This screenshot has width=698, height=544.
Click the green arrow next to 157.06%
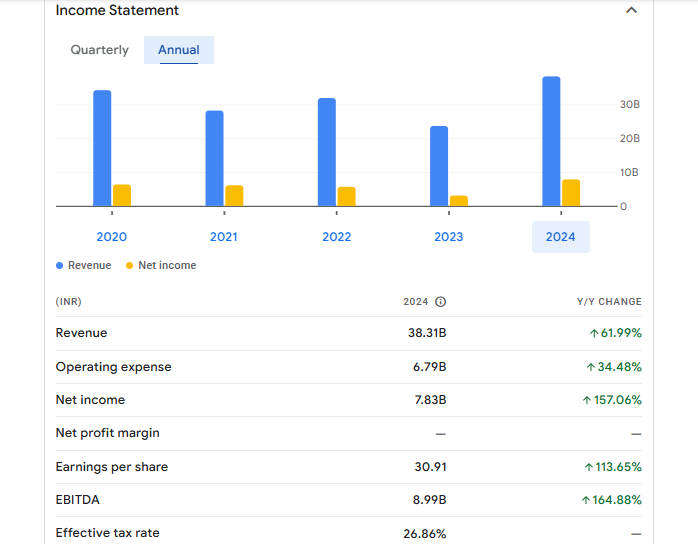(x=586, y=400)
